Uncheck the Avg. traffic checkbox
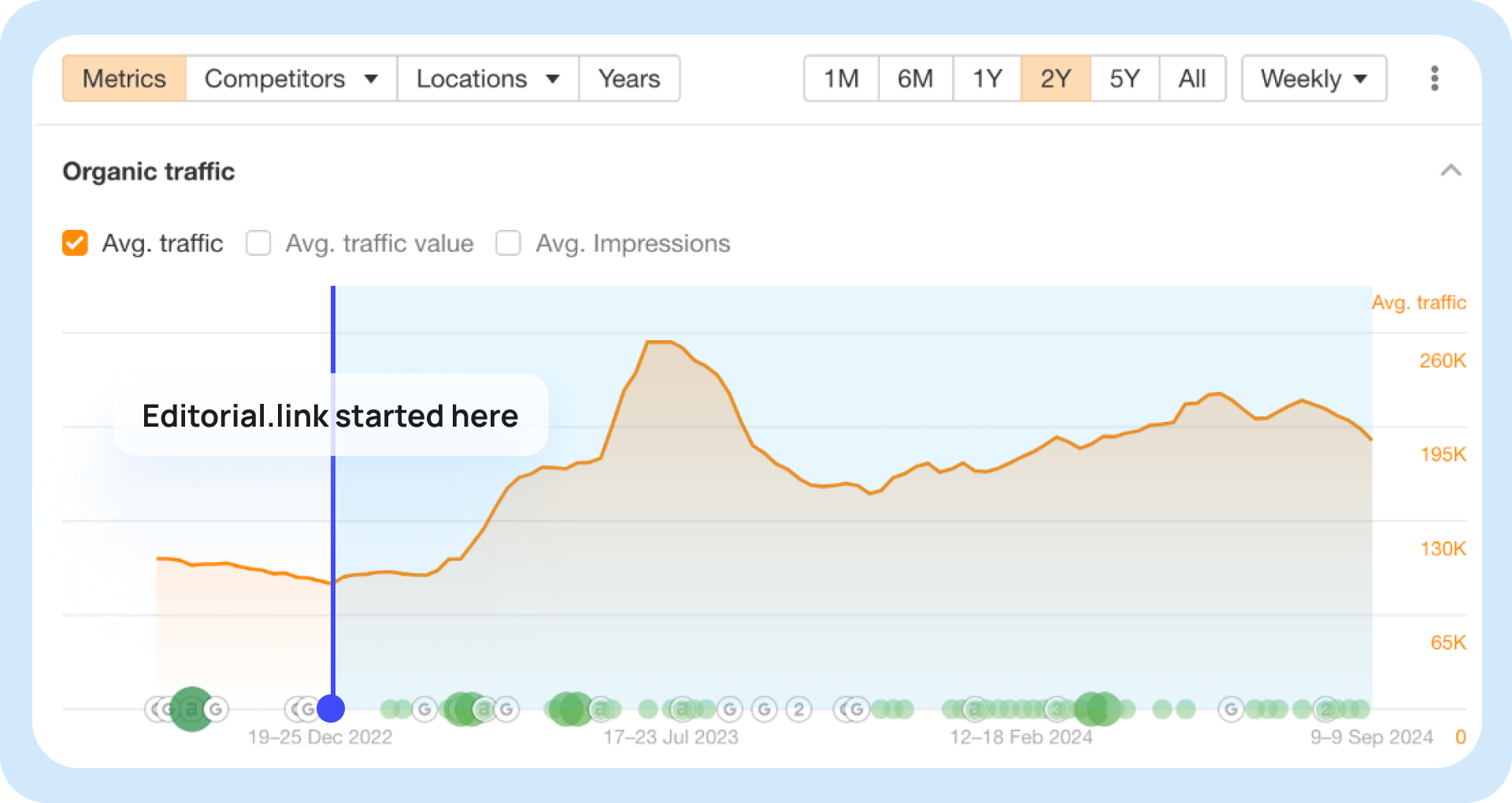 pos(75,243)
